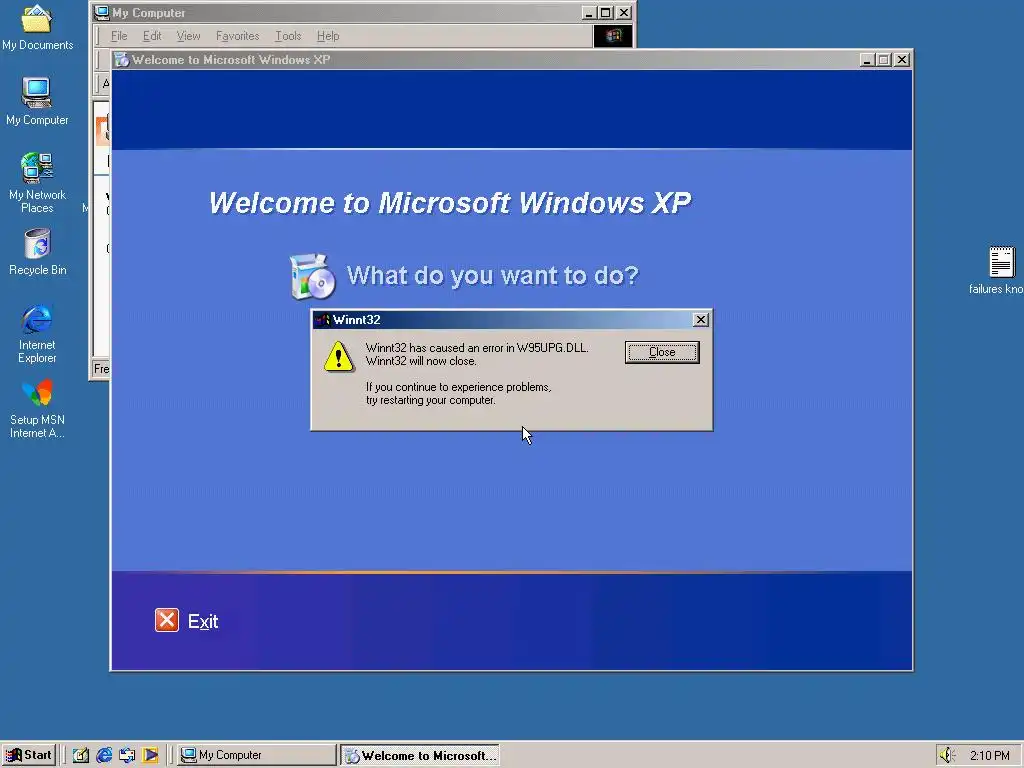Viewport: 1024px width, 768px height.
Task: Click the My Computer title bar icon
Action: pyautogui.click(x=101, y=12)
